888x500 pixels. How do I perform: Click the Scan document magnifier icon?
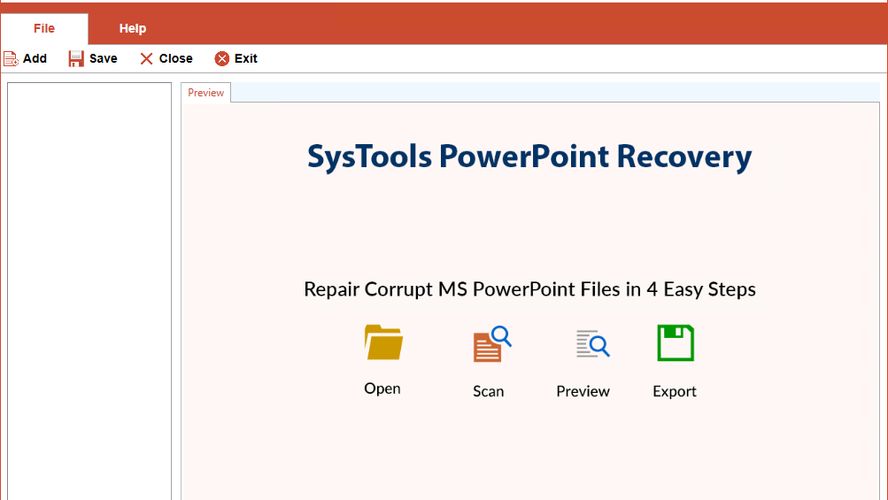pos(492,344)
